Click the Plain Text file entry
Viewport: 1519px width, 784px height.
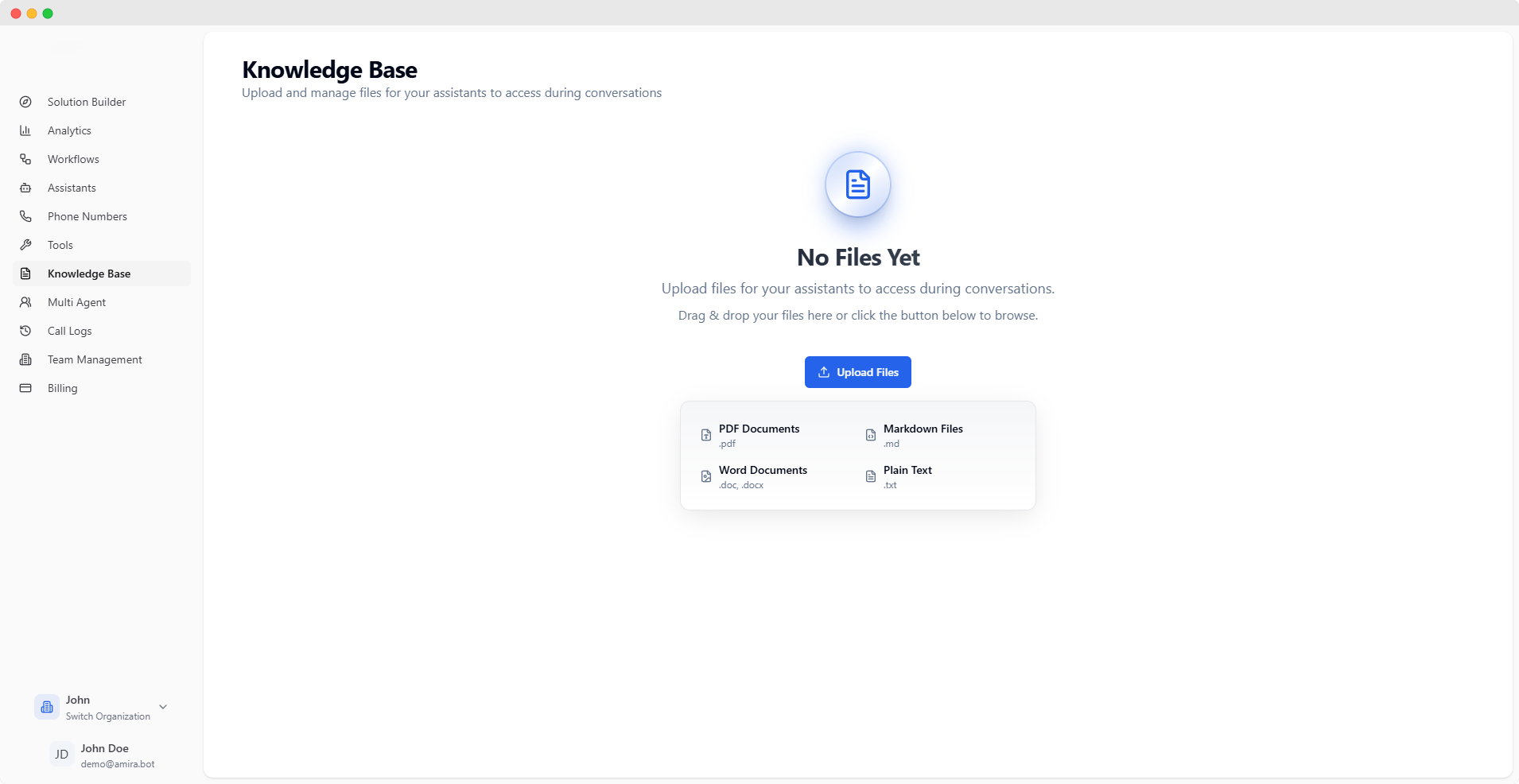coord(908,475)
